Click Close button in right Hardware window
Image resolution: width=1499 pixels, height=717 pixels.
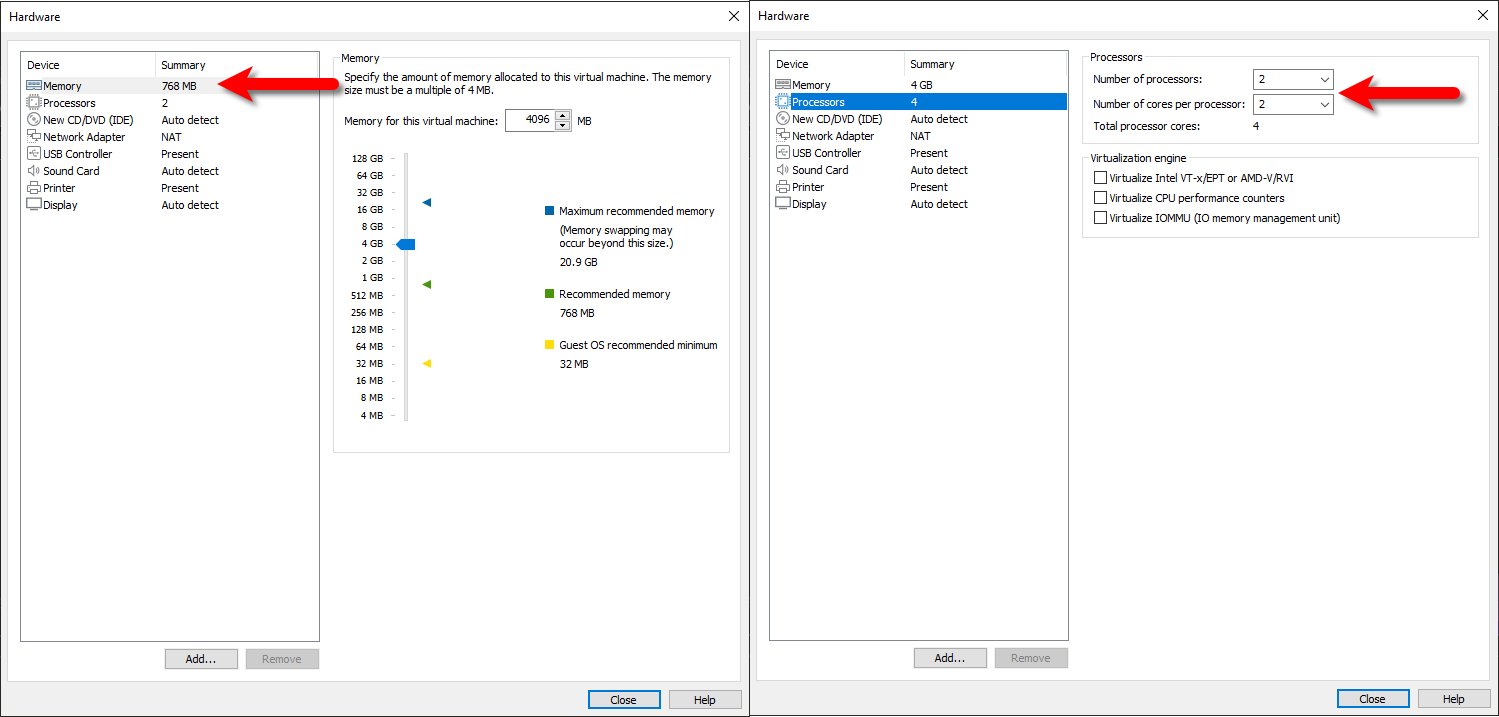click(x=1373, y=699)
